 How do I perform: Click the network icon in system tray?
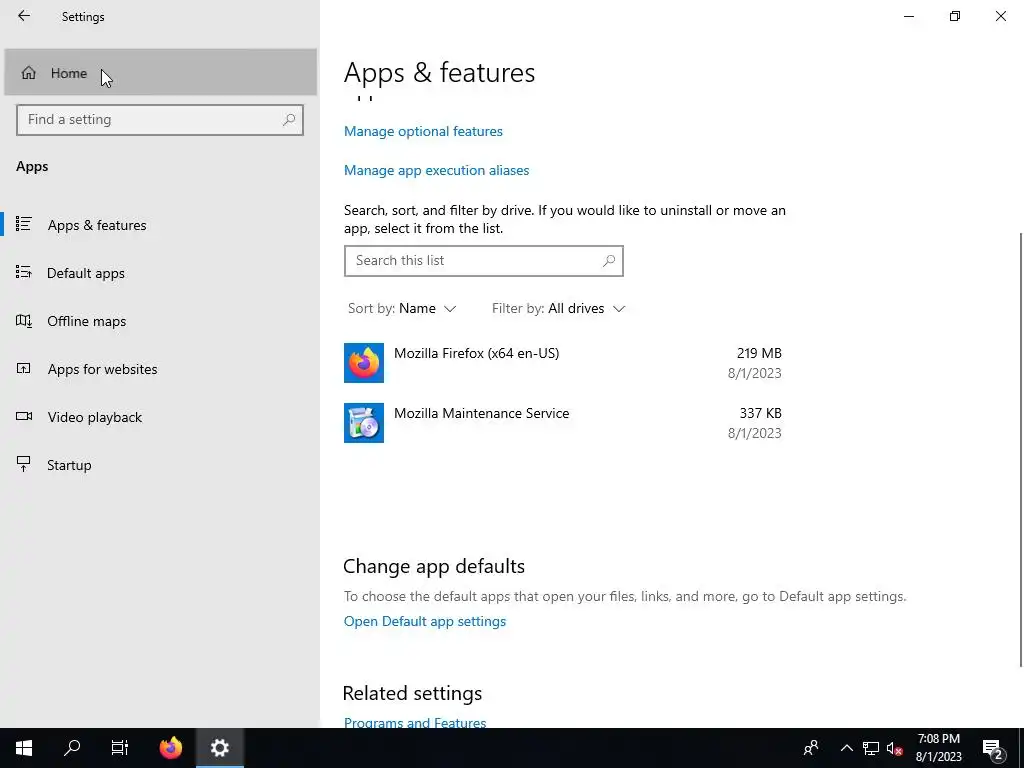coord(871,748)
